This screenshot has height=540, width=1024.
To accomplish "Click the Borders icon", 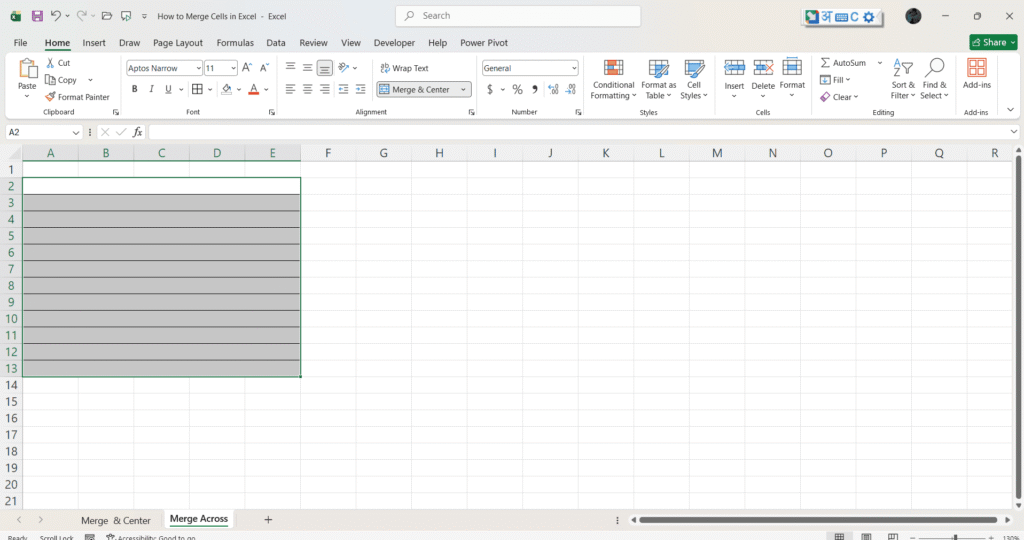I will point(197,89).
